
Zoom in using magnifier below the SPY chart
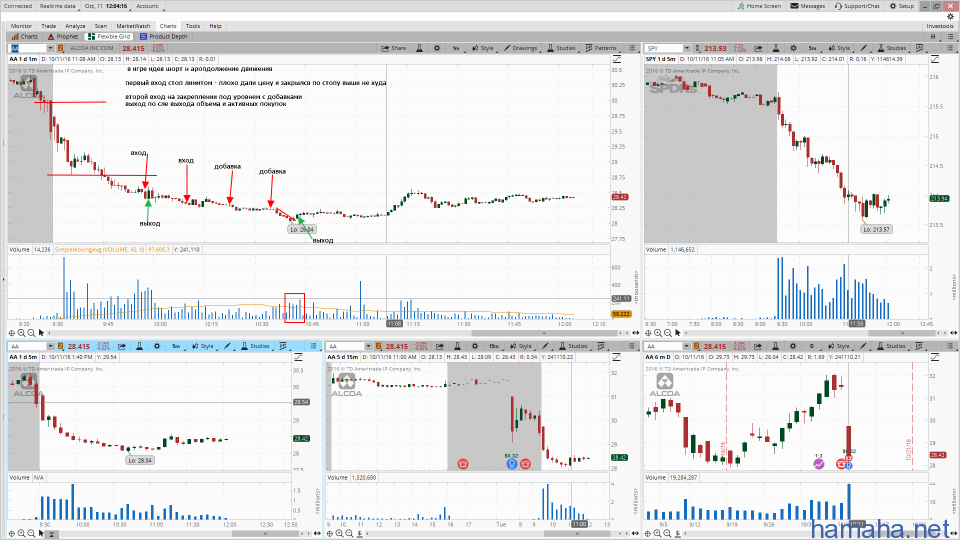658,333
